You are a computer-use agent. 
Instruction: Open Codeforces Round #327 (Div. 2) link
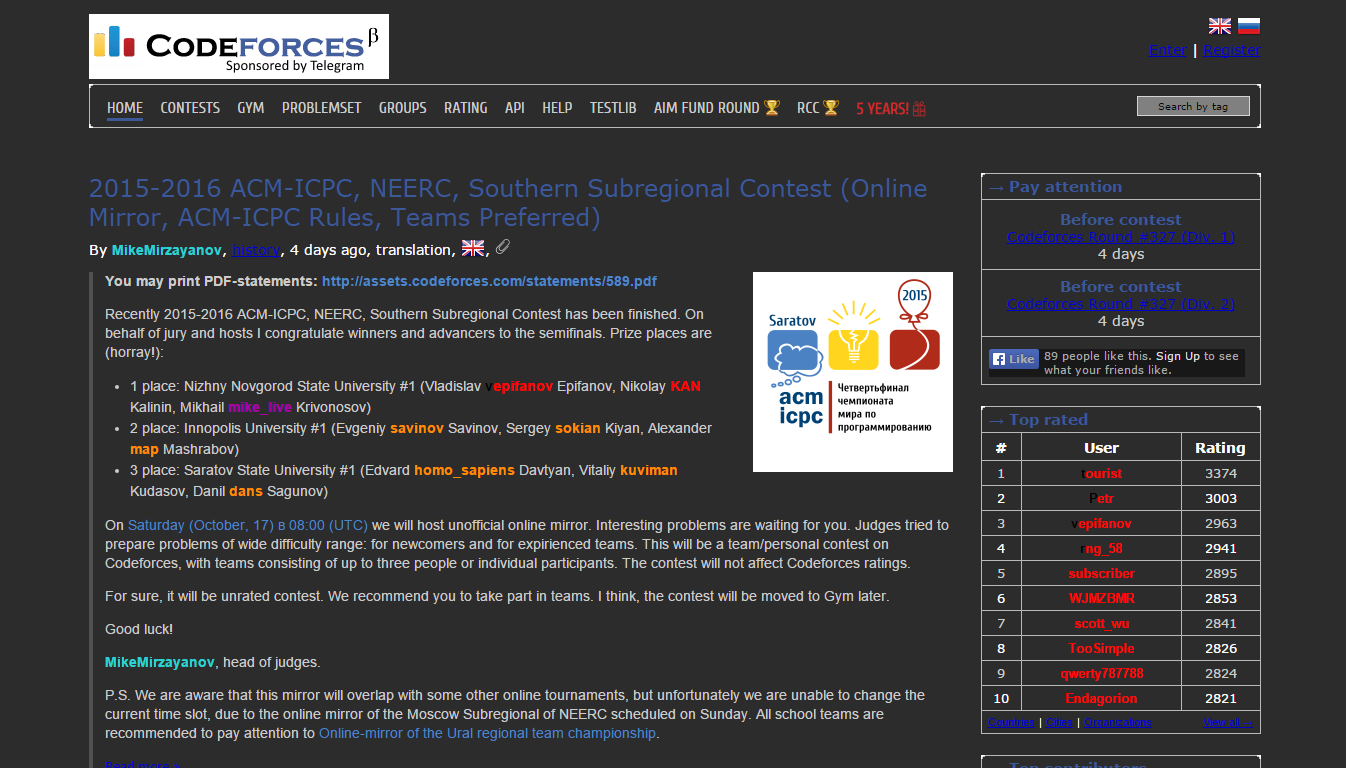1121,304
